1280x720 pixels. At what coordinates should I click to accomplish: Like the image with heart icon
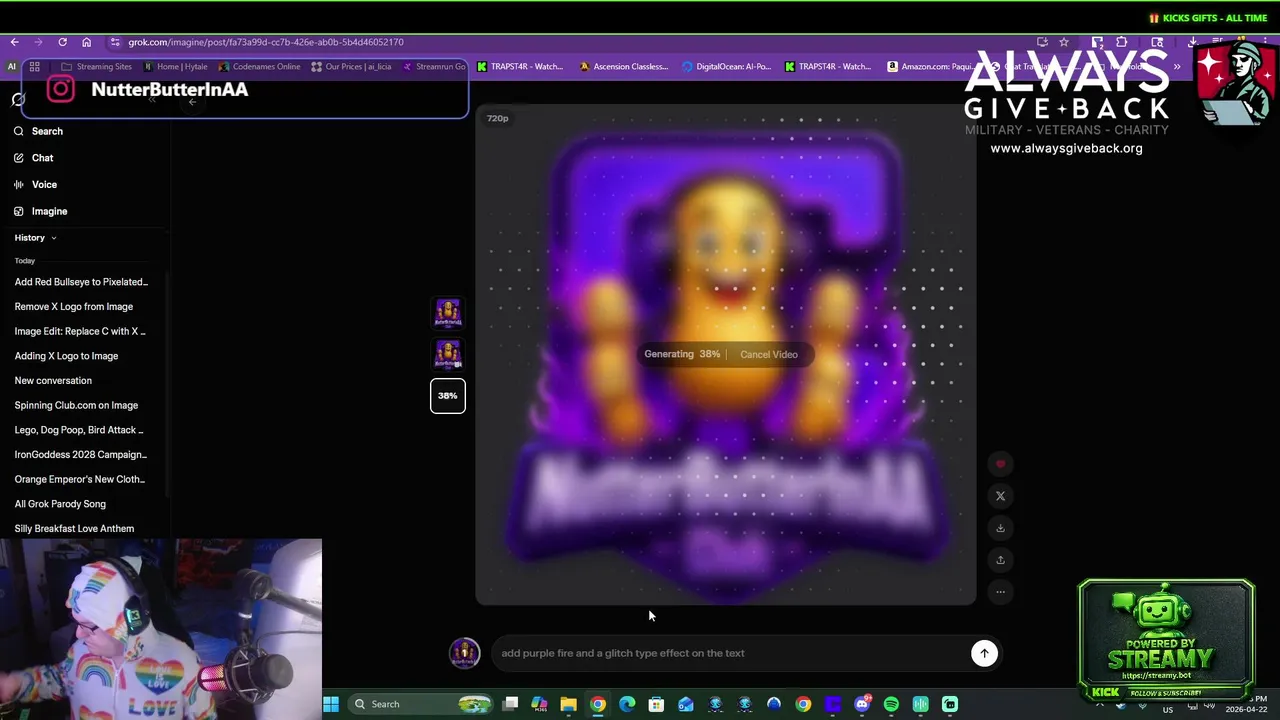1000,464
